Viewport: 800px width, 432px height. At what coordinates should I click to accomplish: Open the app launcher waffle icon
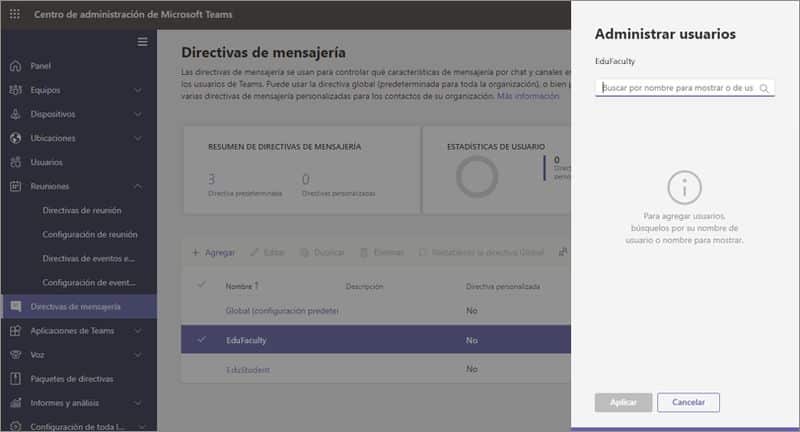pos(15,14)
